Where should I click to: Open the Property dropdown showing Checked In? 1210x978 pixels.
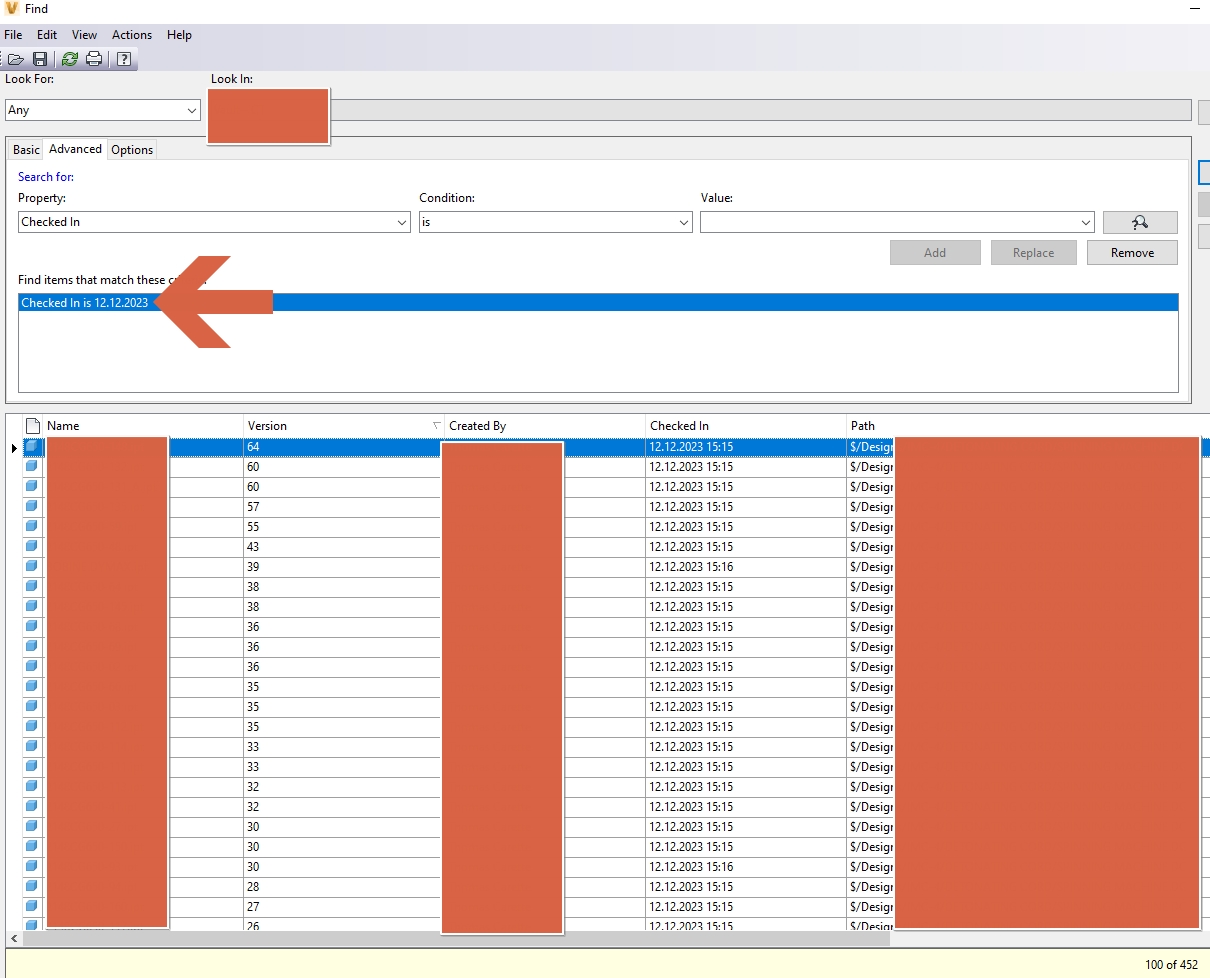(401, 222)
